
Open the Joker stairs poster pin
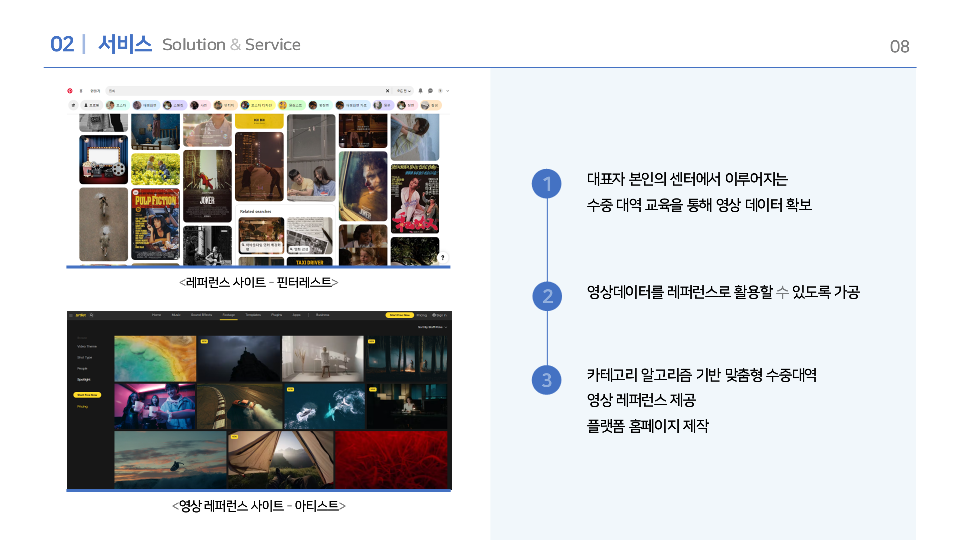click(x=208, y=186)
